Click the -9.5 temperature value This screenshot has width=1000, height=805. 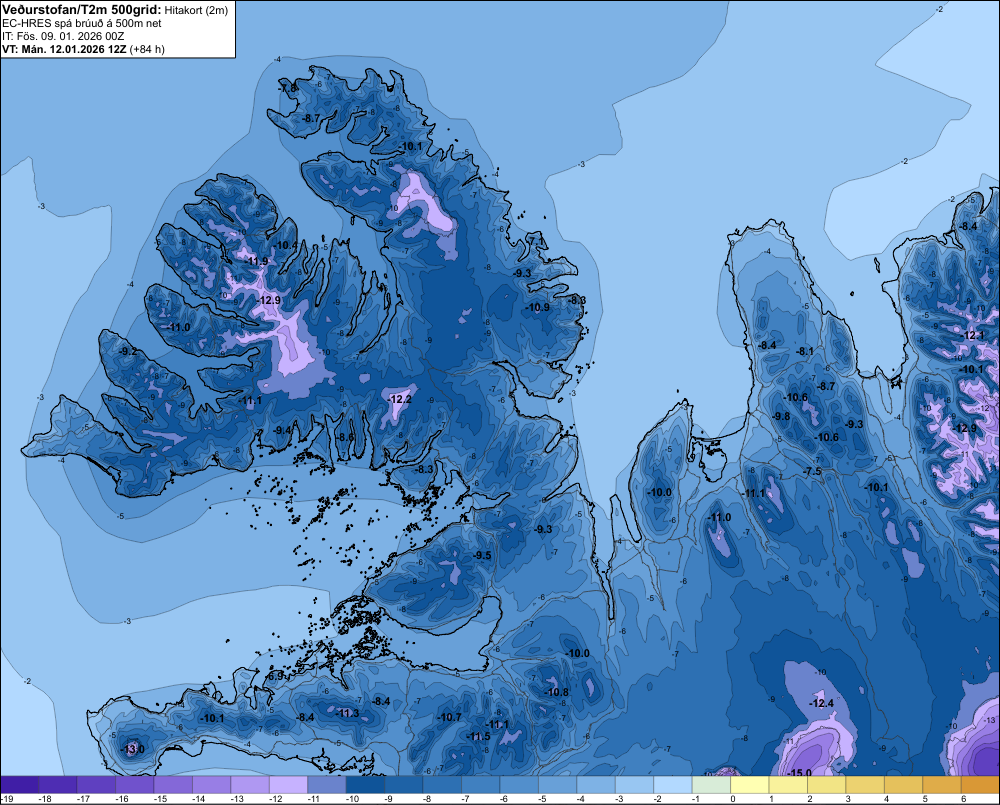point(483,555)
